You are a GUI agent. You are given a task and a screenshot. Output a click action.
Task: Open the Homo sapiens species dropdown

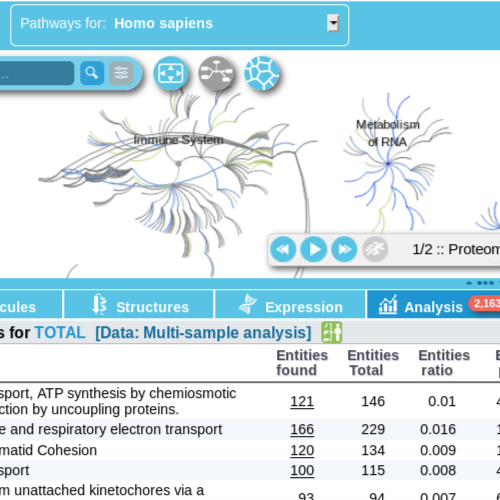tap(333, 23)
